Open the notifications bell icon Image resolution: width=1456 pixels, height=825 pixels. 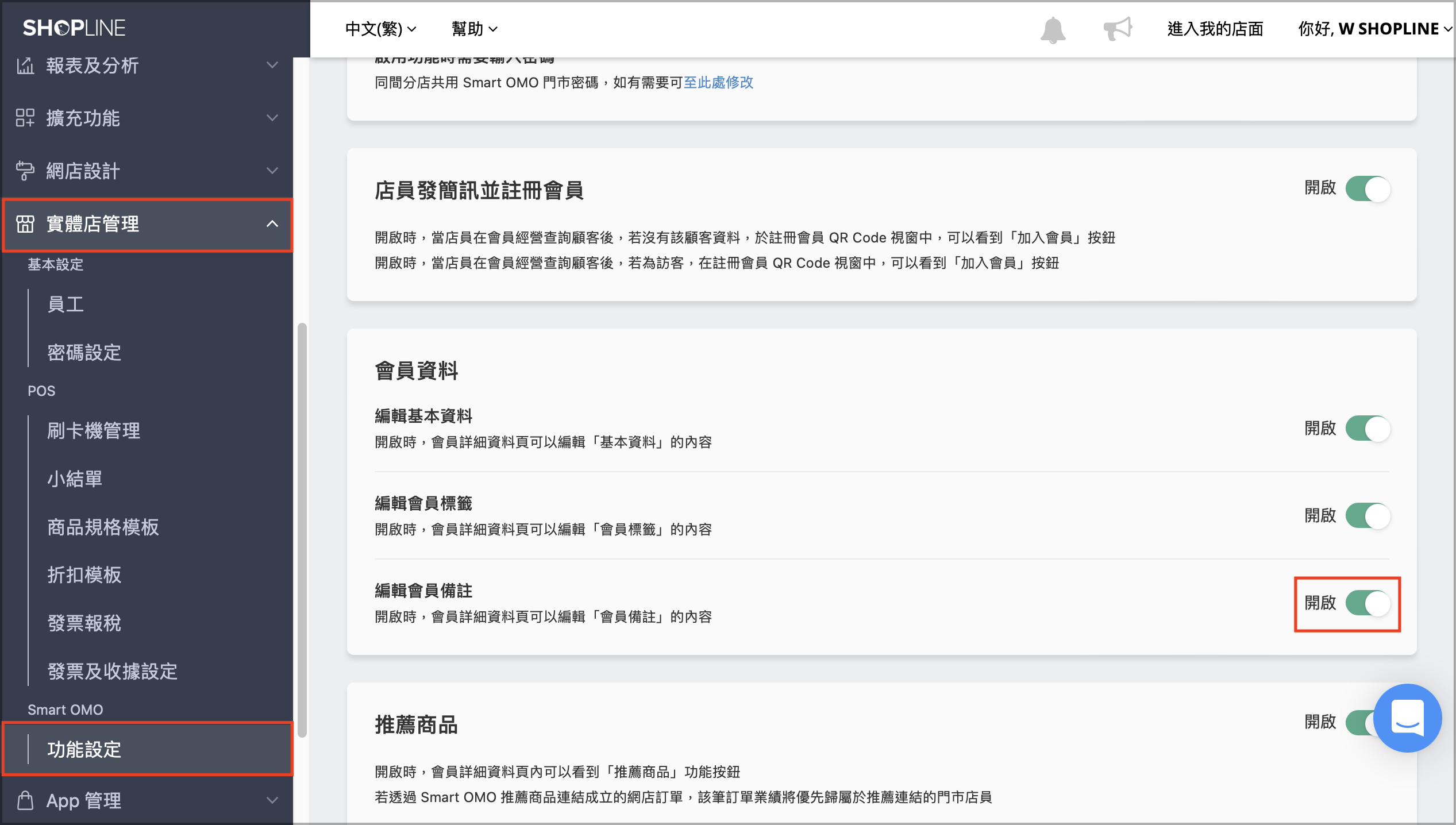1053,29
